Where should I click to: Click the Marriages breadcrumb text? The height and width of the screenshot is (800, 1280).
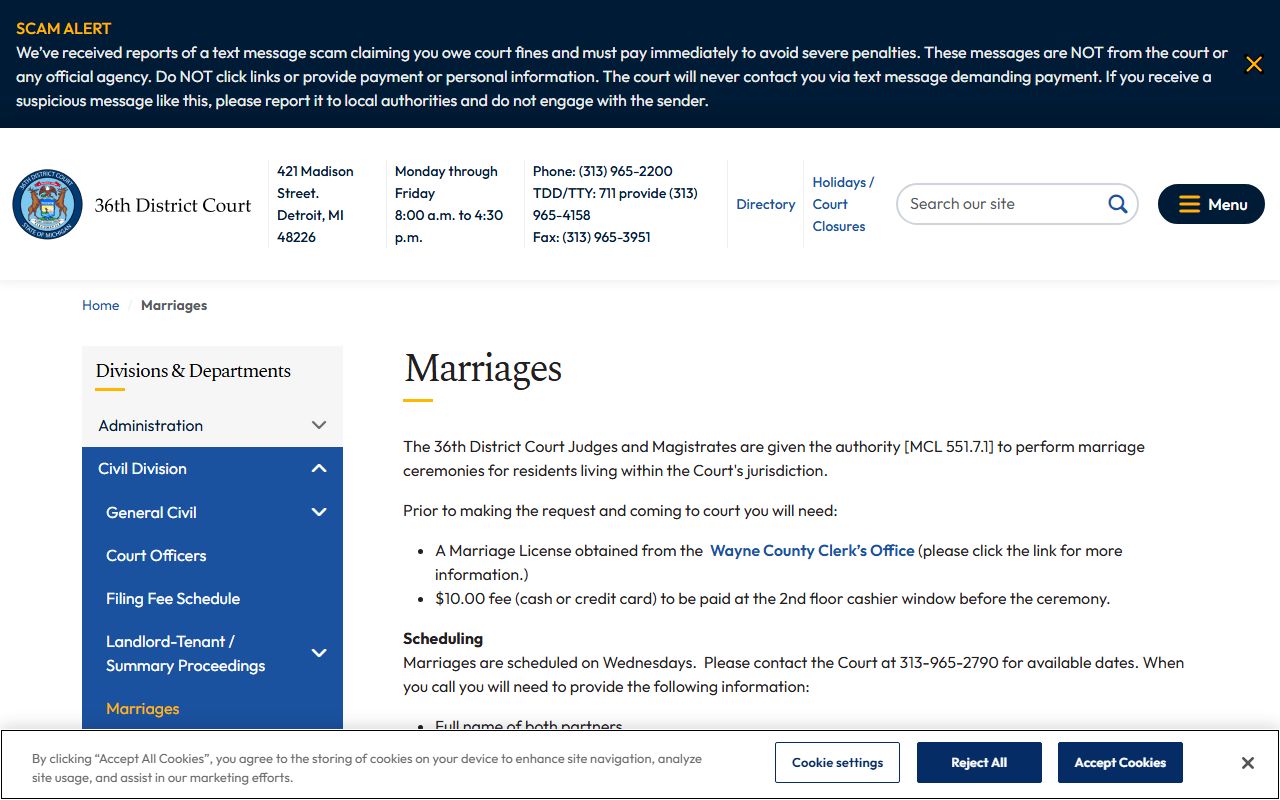174,305
